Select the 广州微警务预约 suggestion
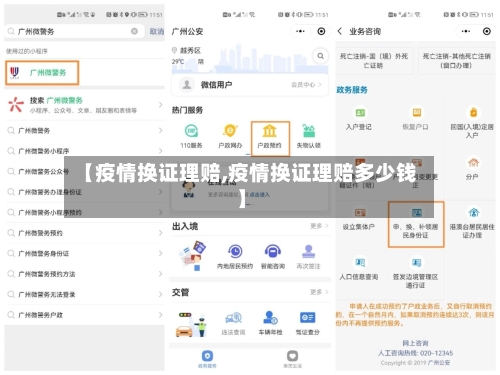Screen dimensions: 500x375 (40, 233)
